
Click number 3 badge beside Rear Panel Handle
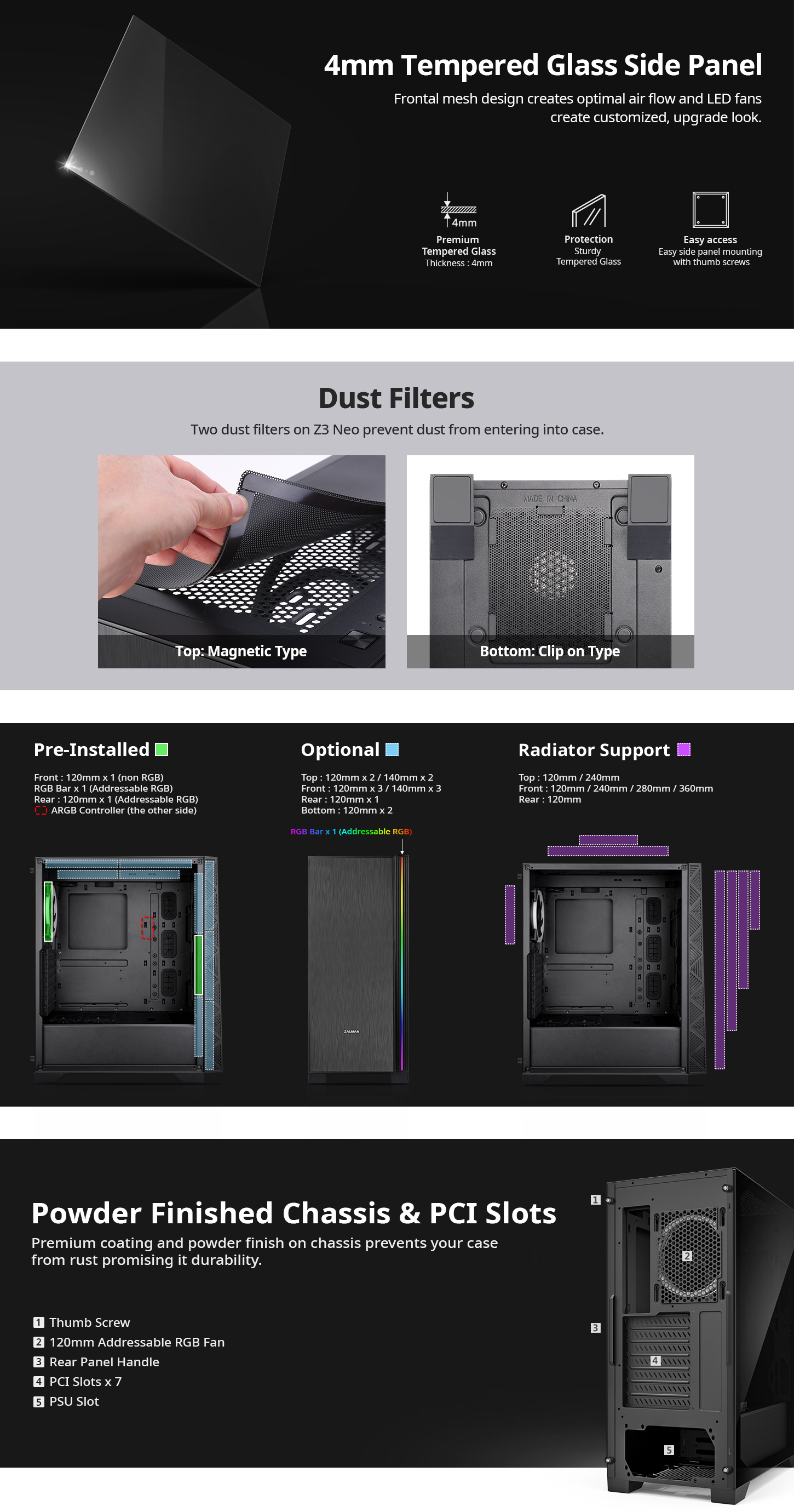click(x=39, y=1362)
